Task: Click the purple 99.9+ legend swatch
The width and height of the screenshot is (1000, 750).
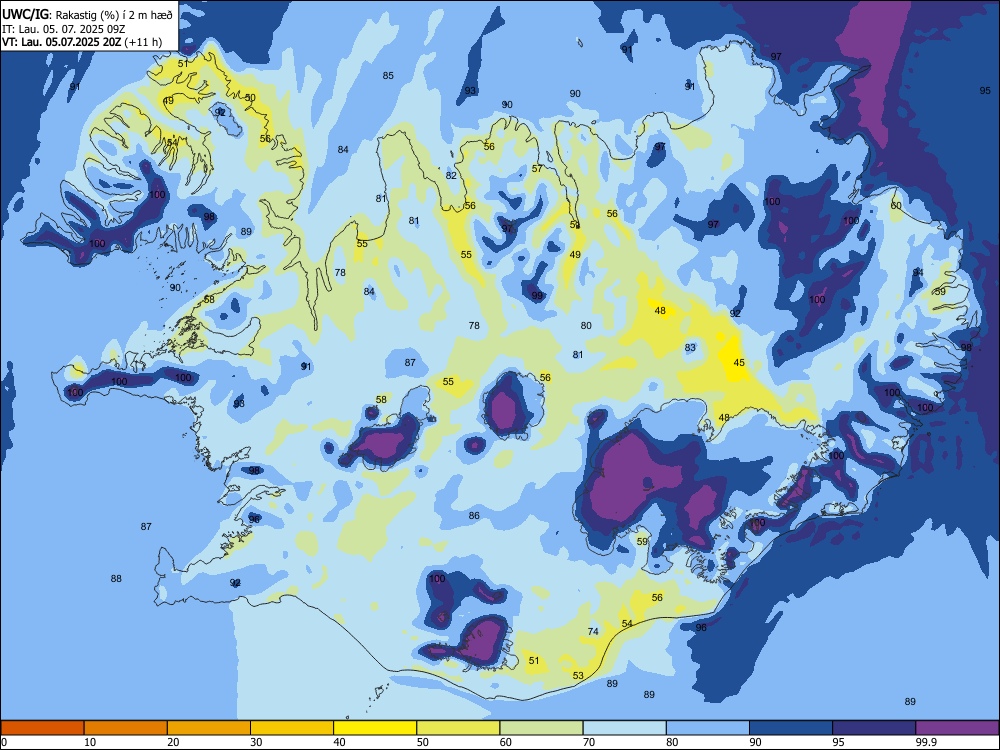Action: (x=957, y=728)
